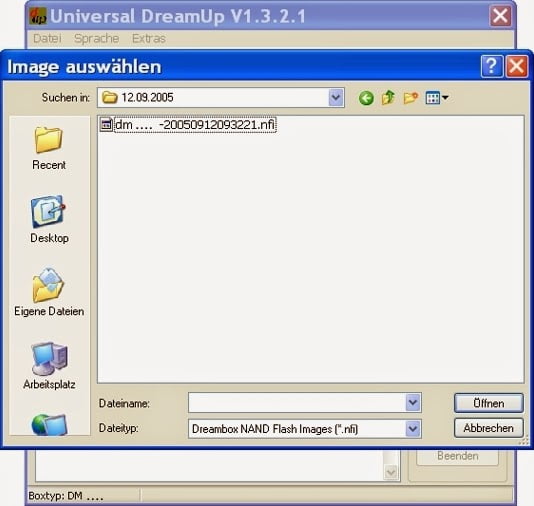Expand the Dateiname dropdown arrow

click(x=413, y=402)
